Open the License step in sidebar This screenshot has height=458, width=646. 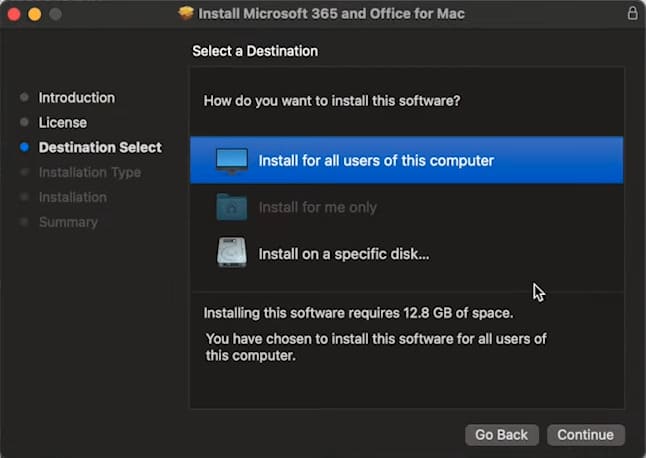[62, 123]
